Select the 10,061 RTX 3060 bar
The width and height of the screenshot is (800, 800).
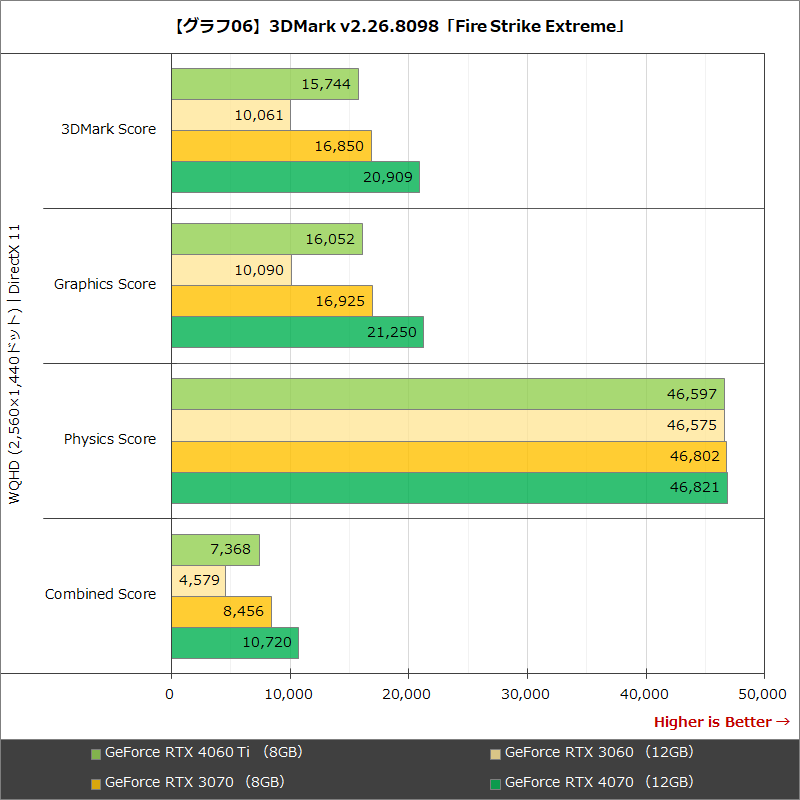230,114
